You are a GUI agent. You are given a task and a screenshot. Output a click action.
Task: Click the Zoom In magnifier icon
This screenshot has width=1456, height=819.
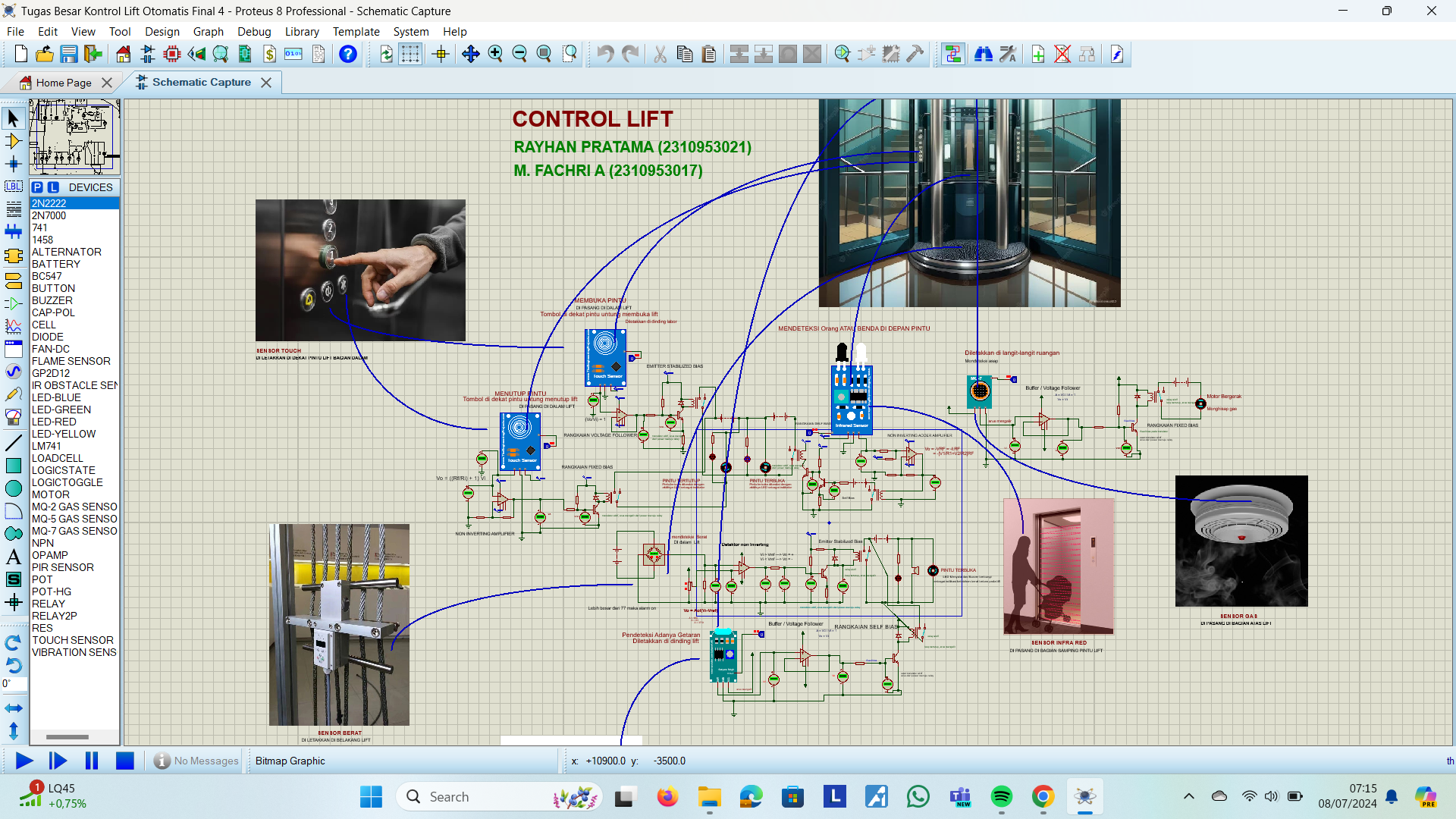495,54
